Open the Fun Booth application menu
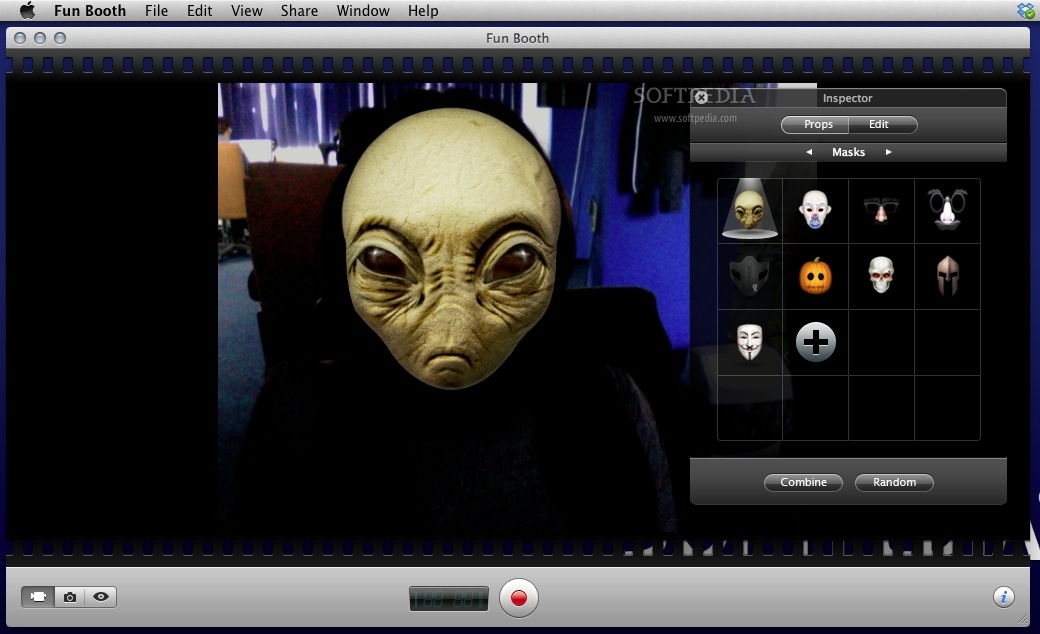Image resolution: width=1040 pixels, height=634 pixels. click(x=90, y=11)
